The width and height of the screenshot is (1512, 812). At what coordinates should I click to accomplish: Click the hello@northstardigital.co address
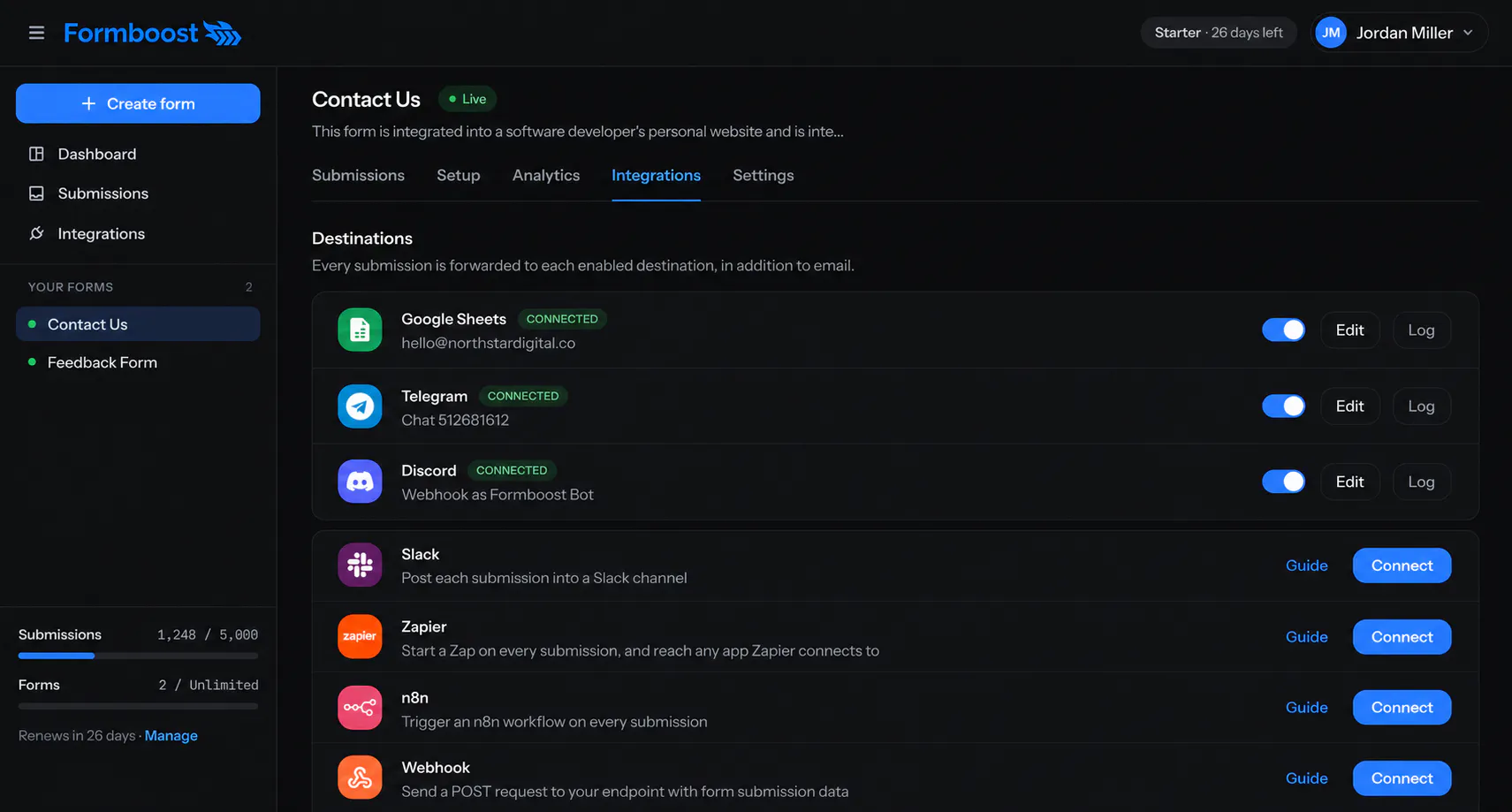click(x=488, y=343)
